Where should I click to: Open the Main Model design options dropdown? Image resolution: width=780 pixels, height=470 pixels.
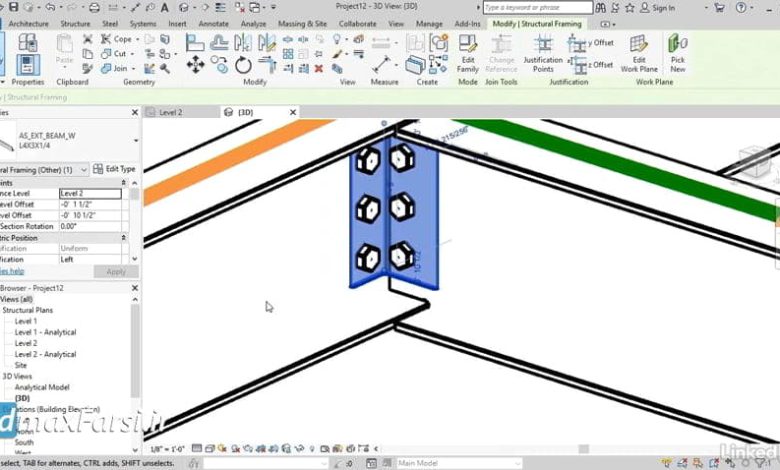coord(517,464)
